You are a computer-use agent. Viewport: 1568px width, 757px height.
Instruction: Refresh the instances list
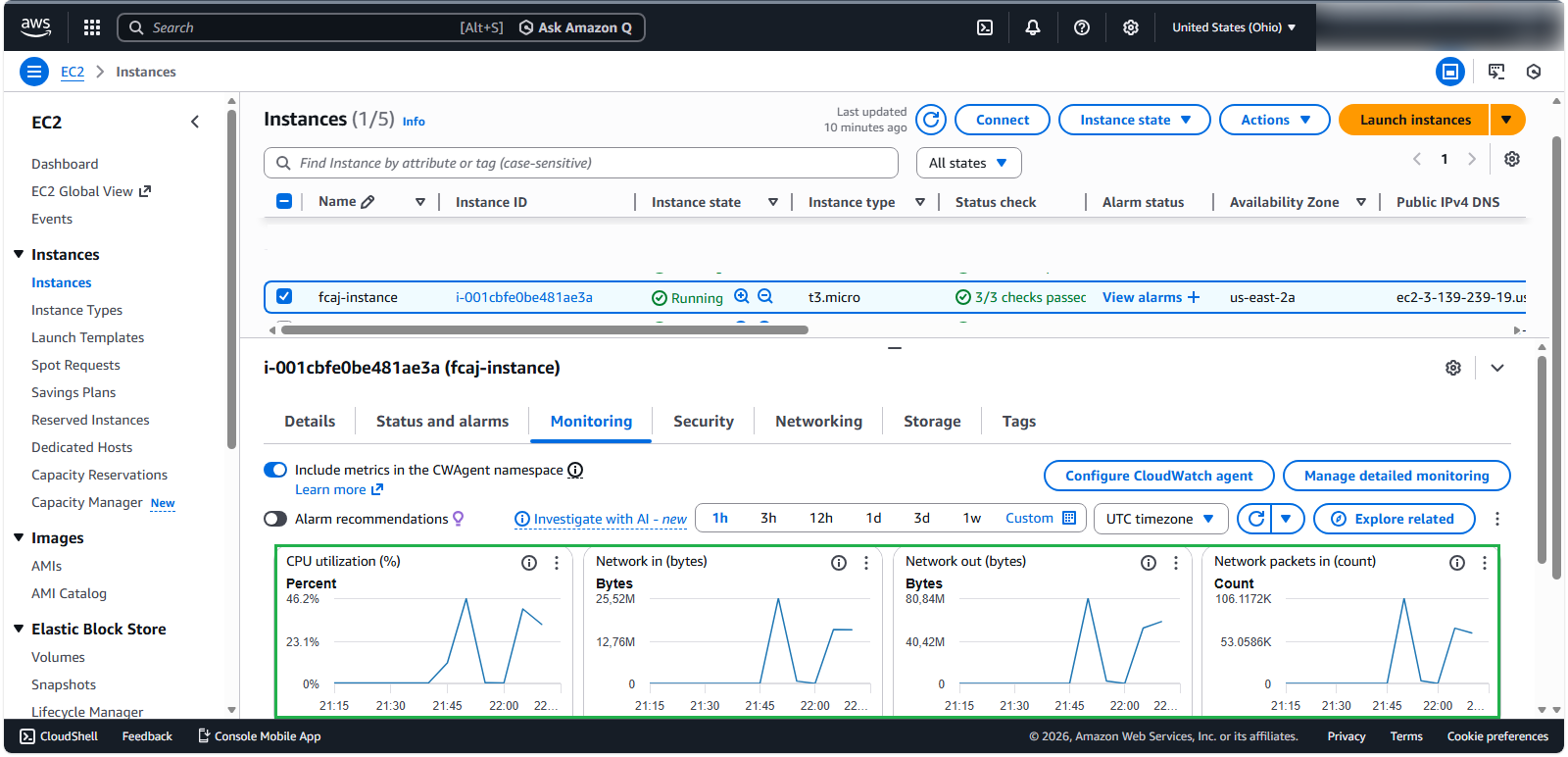[x=931, y=120]
